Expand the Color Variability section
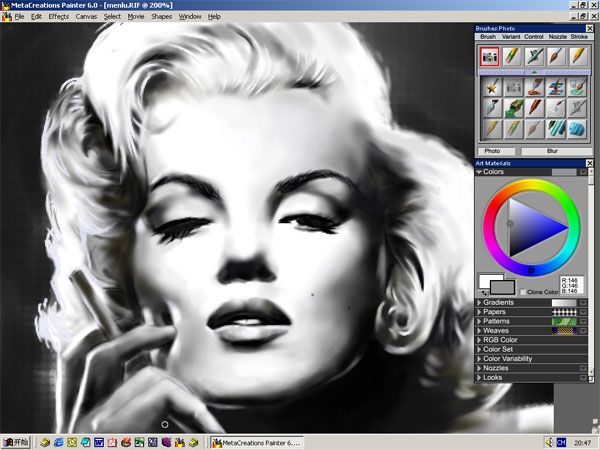The width and height of the screenshot is (600, 450). (x=479, y=359)
